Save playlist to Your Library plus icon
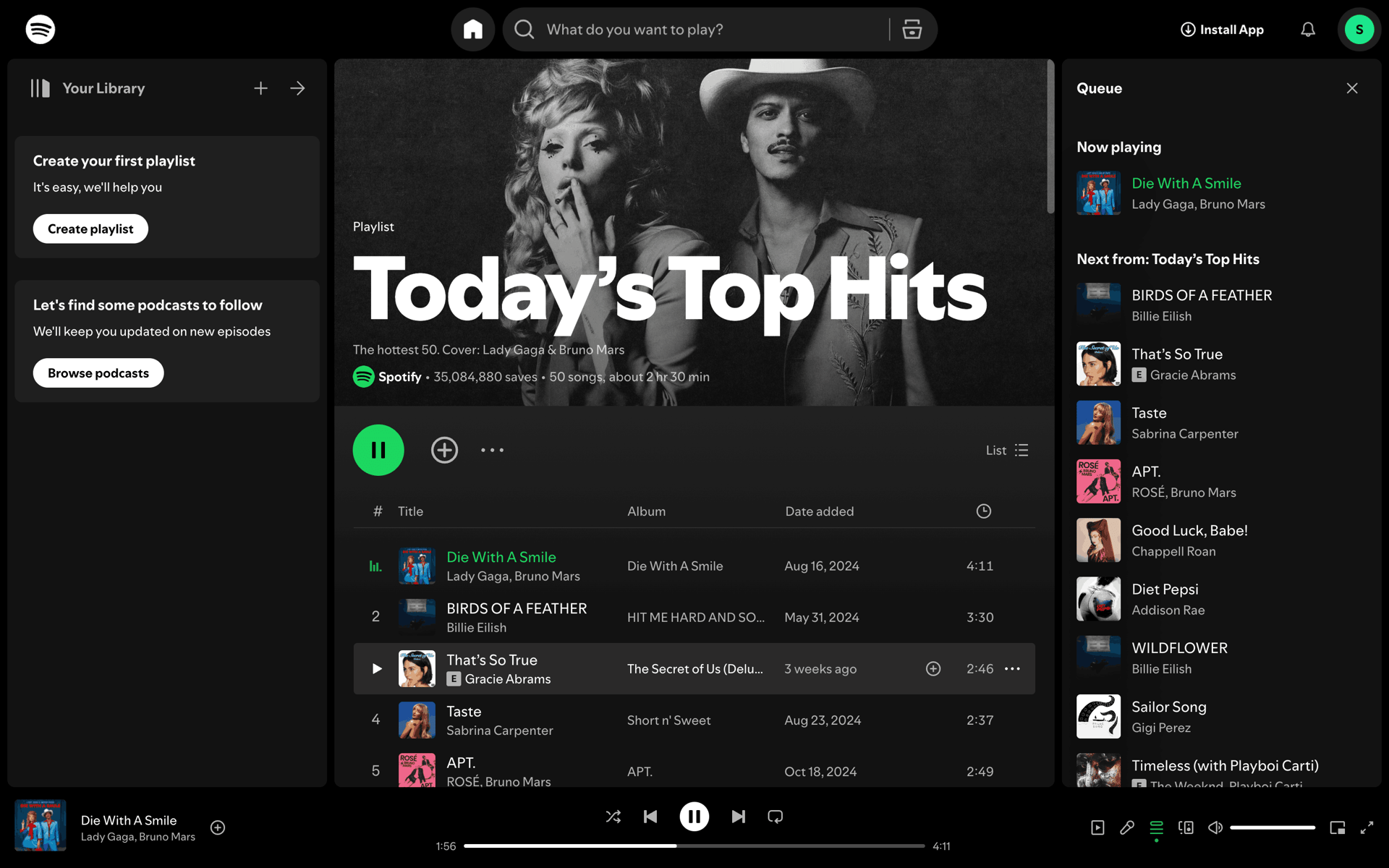Screen dimensions: 1389x868 pyautogui.click(x=444, y=450)
